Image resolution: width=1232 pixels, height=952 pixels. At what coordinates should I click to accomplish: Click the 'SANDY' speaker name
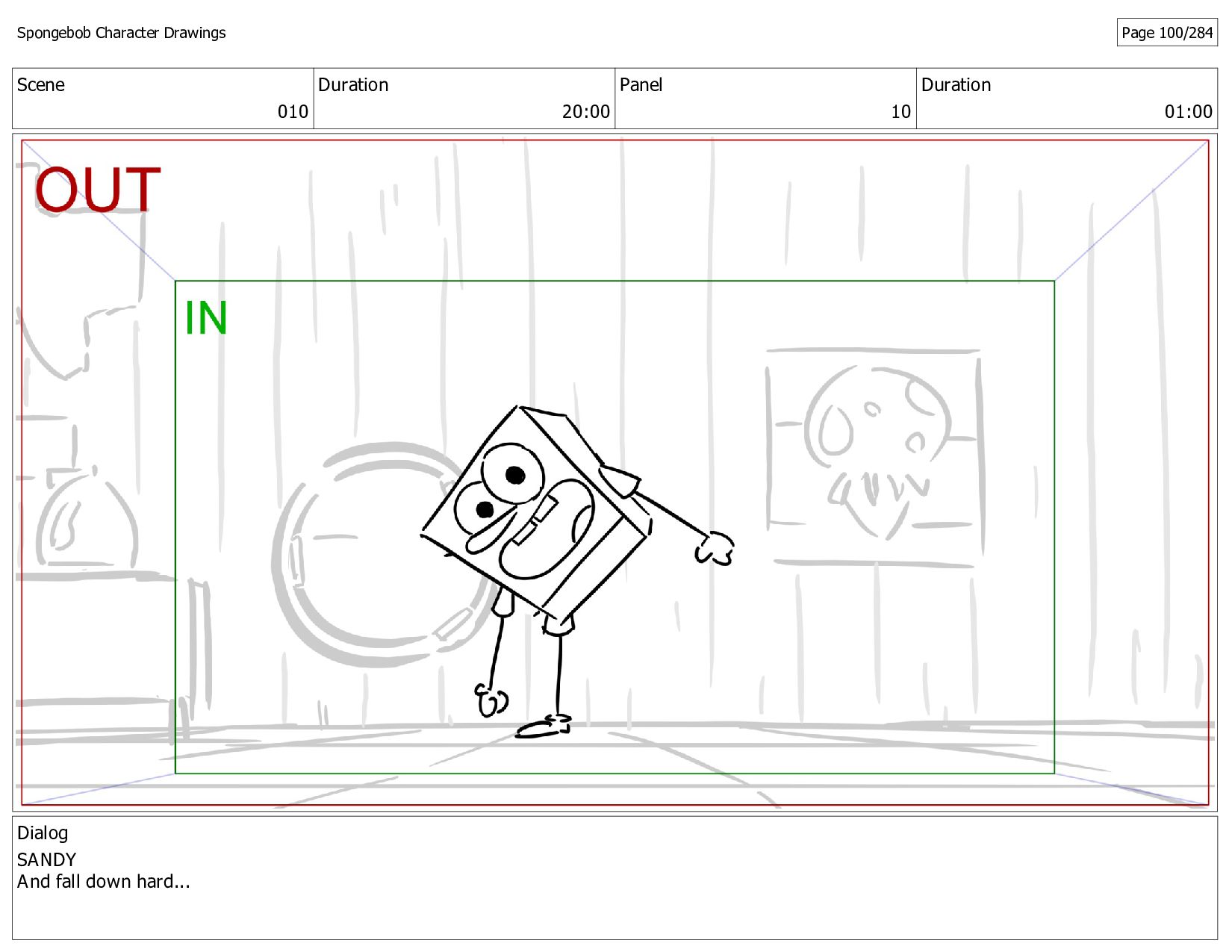pyautogui.click(x=46, y=859)
